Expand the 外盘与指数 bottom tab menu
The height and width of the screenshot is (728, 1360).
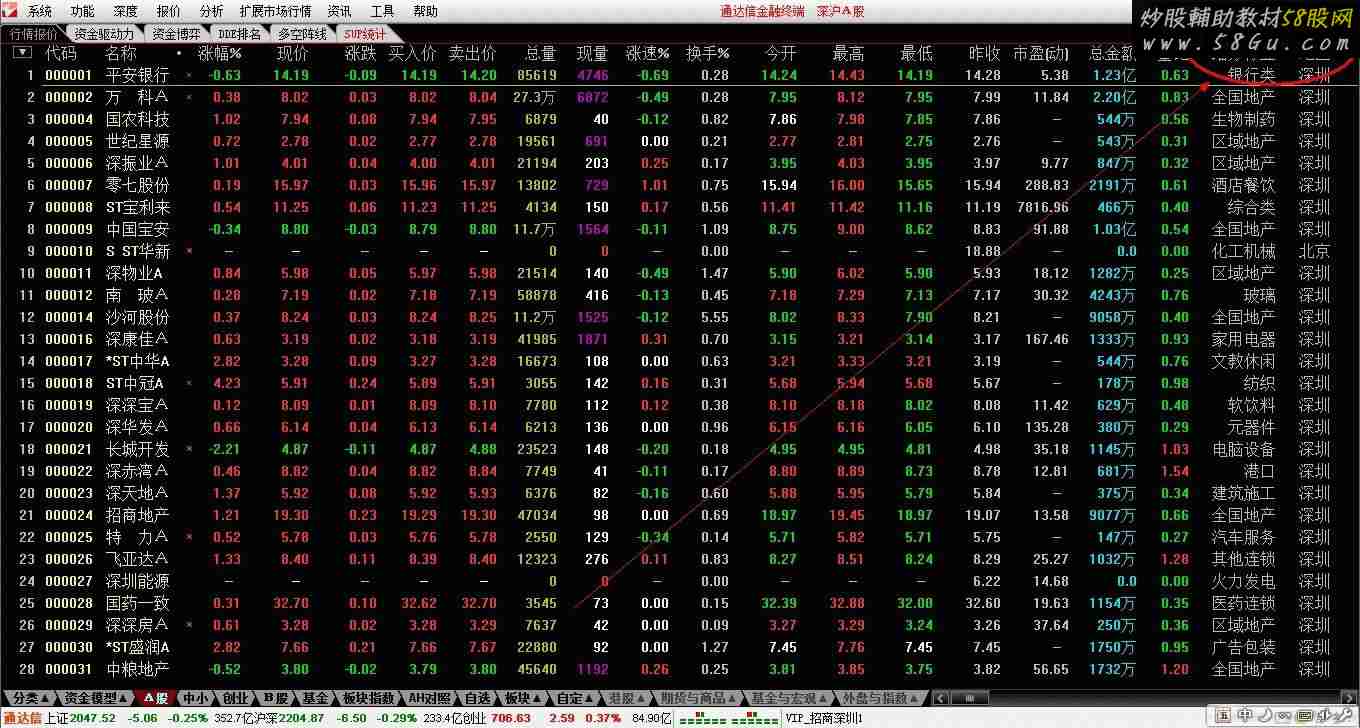[880, 698]
